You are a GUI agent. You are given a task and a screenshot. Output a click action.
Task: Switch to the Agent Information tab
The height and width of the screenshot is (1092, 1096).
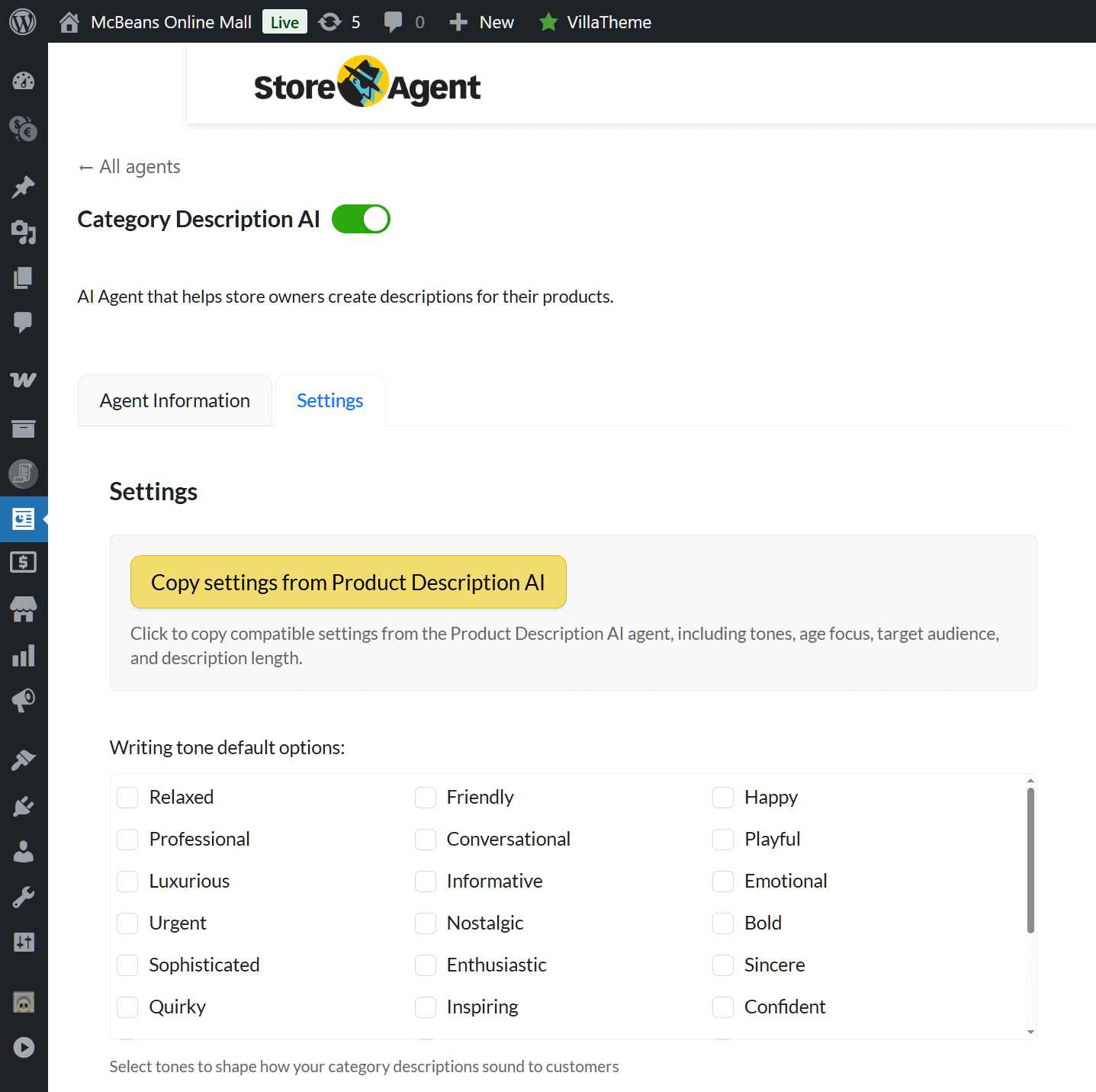click(x=175, y=400)
